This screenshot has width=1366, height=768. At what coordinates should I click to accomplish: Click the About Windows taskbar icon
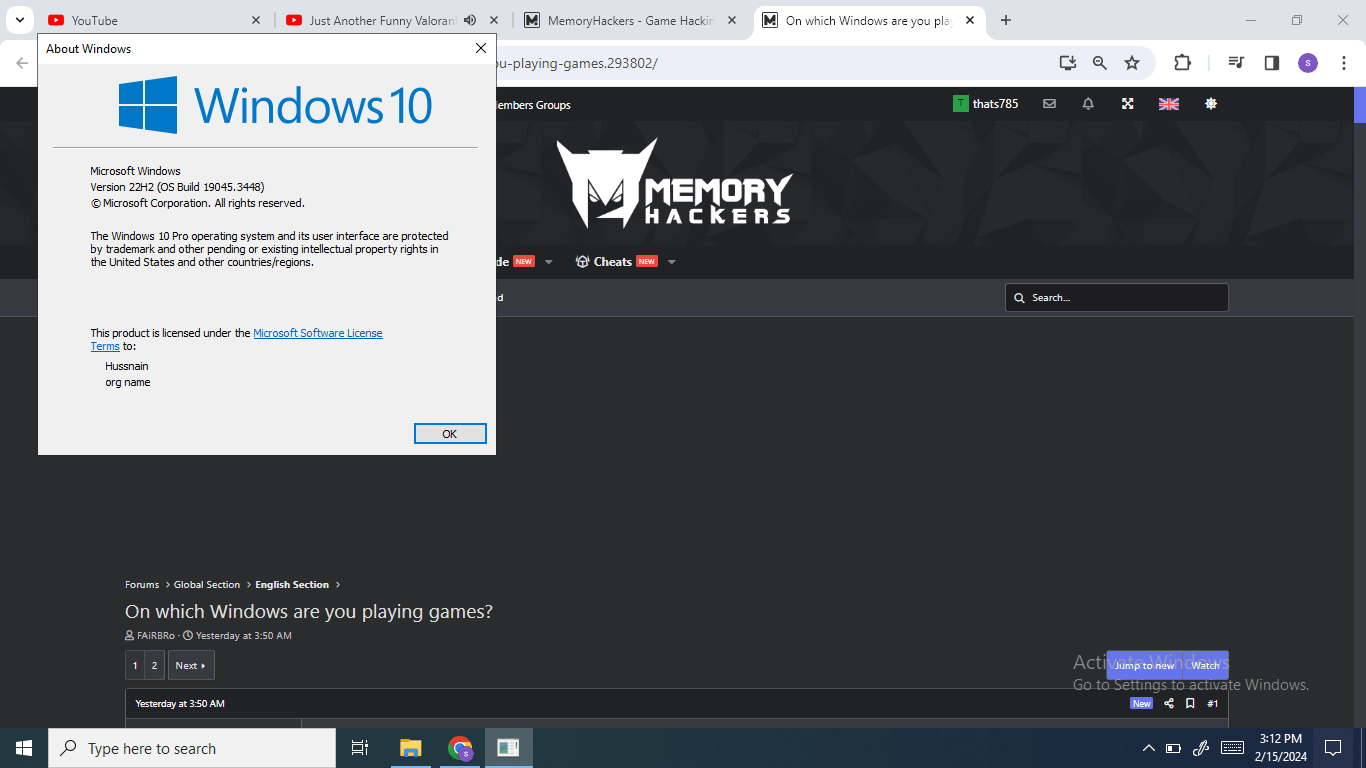(509, 748)
